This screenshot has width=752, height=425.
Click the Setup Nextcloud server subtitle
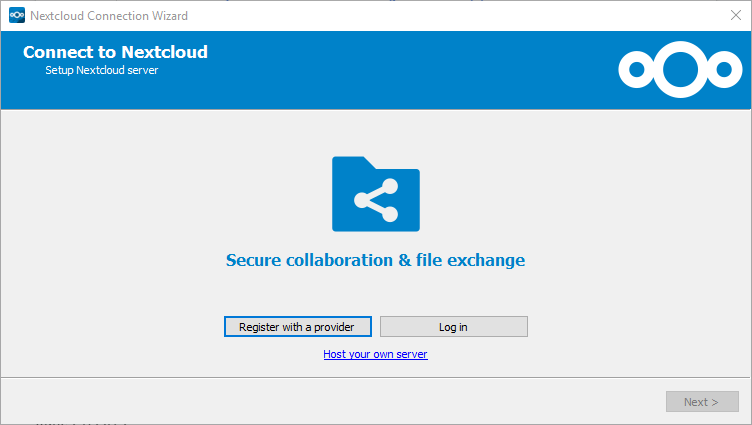(102, 70)
